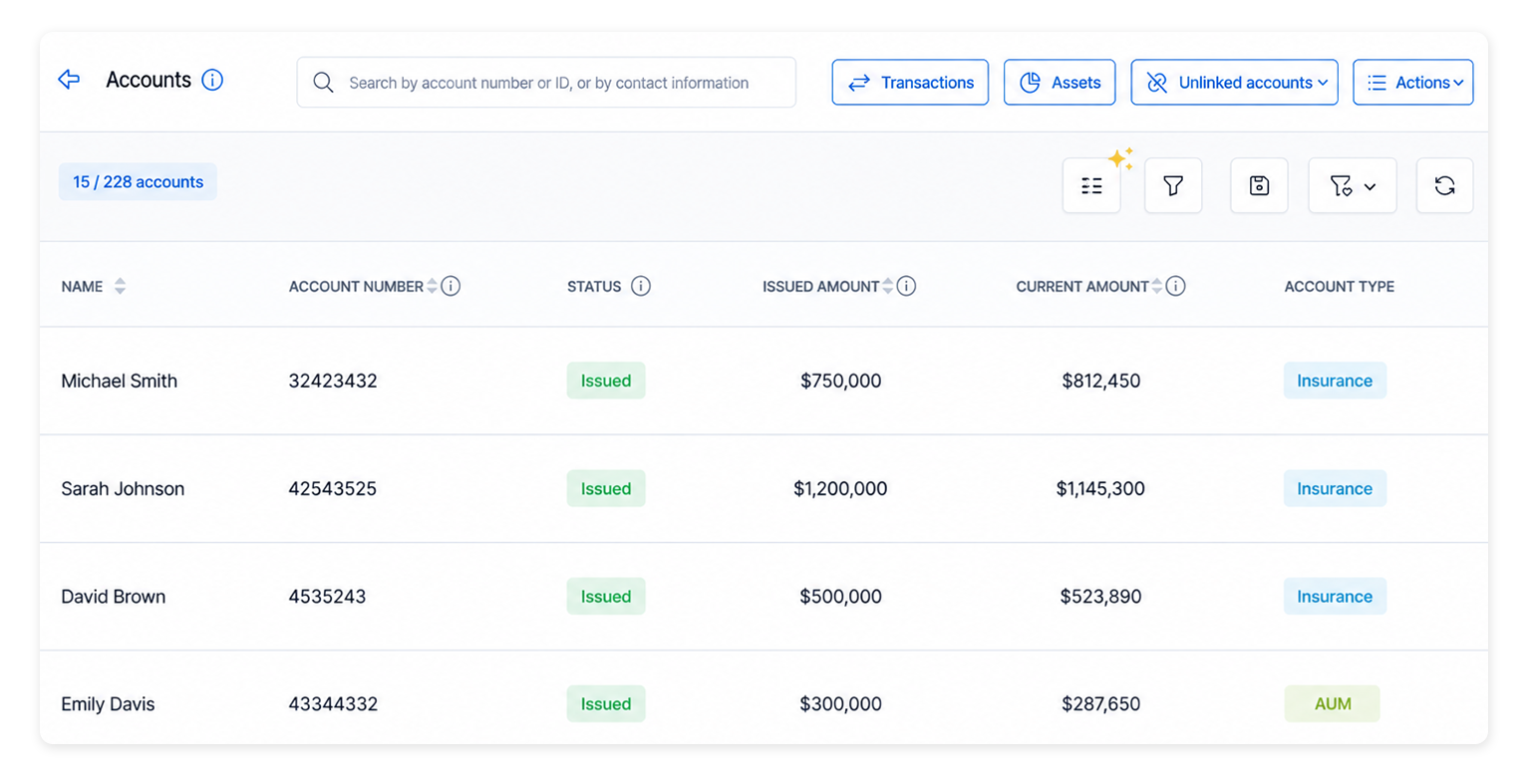Image resolution: width=1531 pixels, height=784 pixels.
Task: Click the back arrow beside Accounts
Action: coord(69,80)
